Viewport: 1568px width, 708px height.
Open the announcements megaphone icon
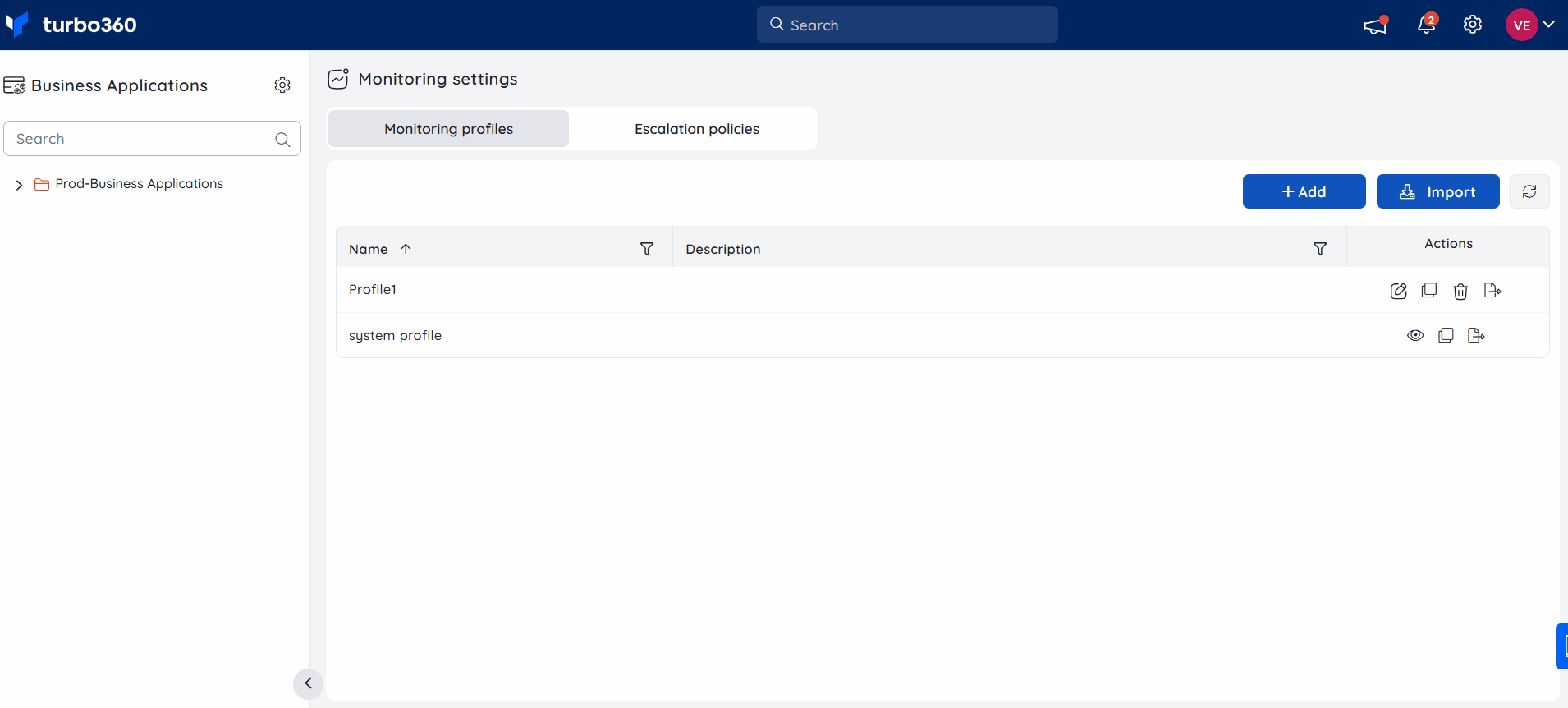pyautogui.click(x=1375, y=25)
